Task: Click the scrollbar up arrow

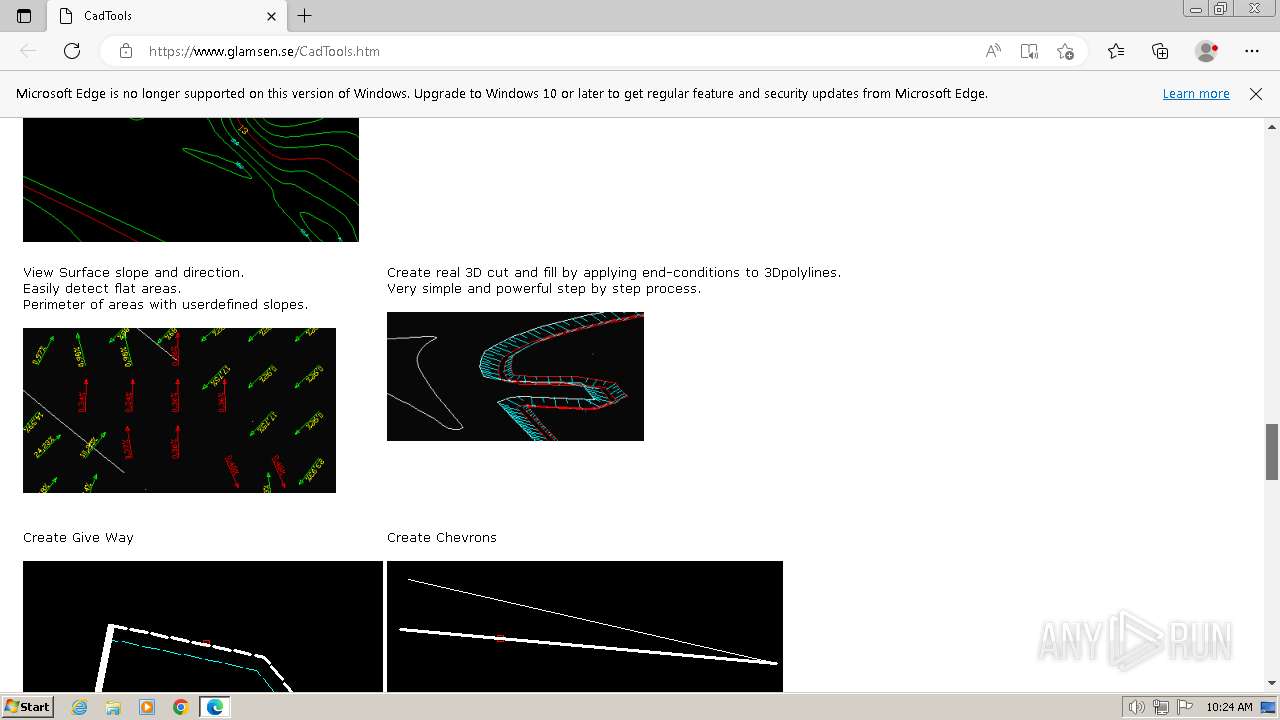Action: click(1272, 127)
